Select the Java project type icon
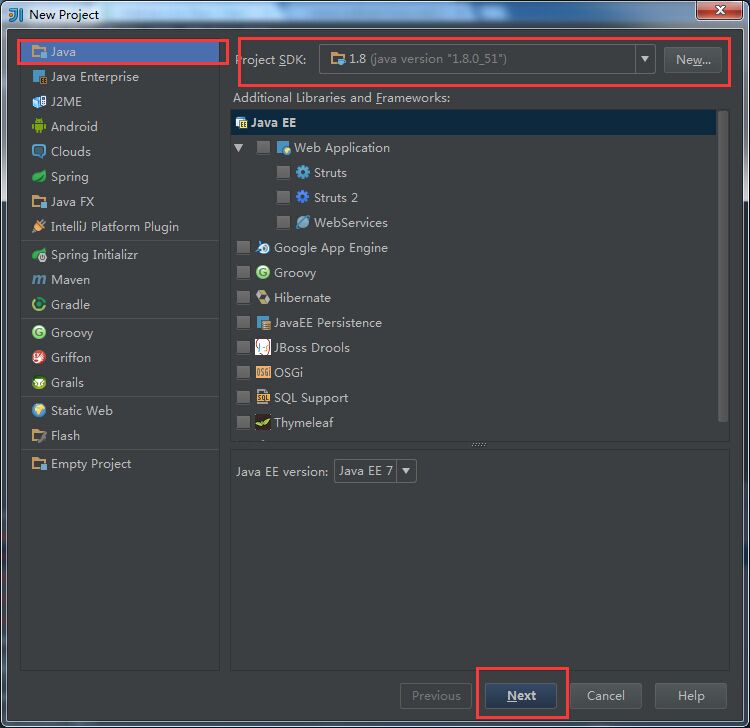750x728 pixels. pos(39,52)
